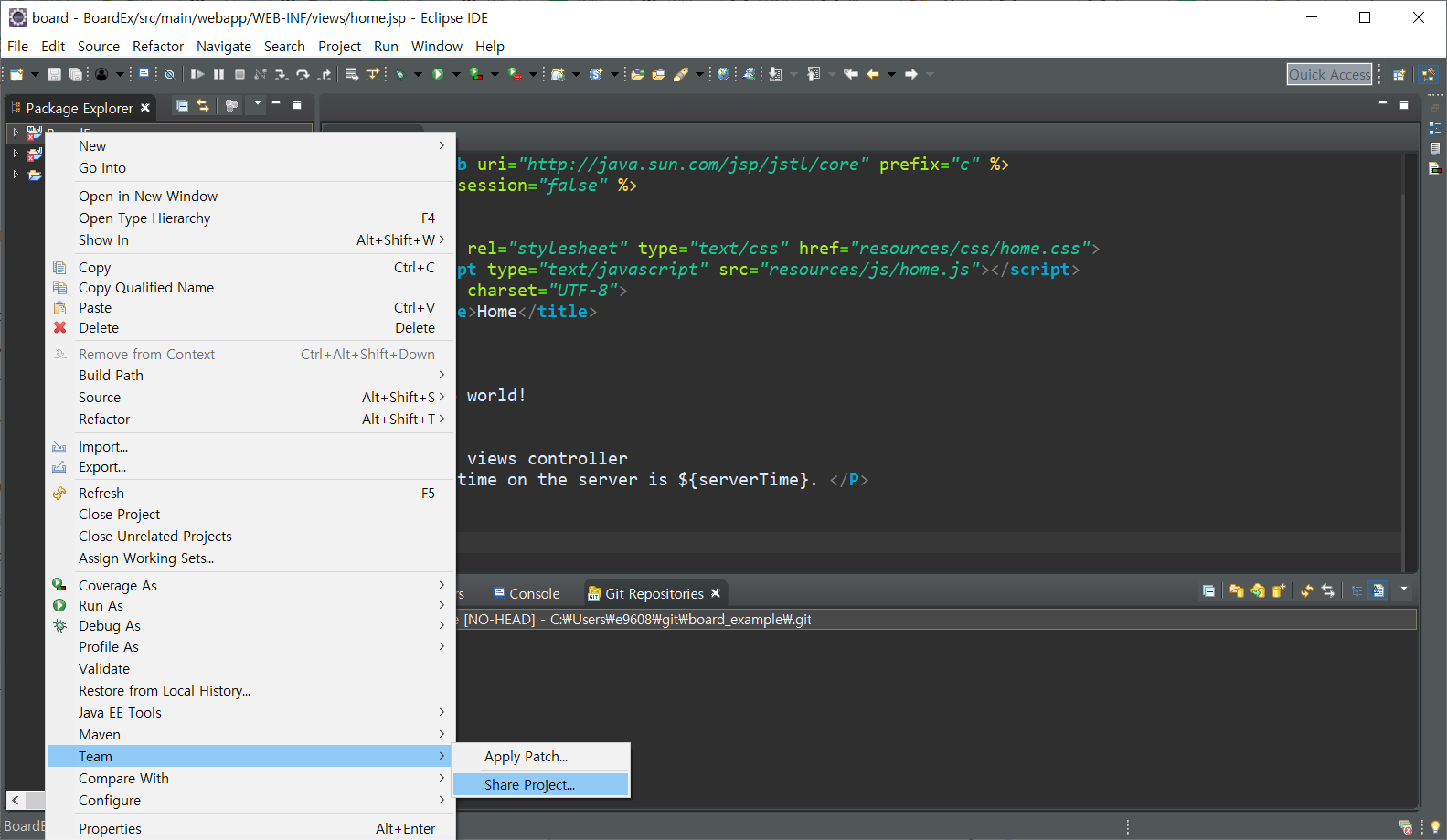Click Package Explorer left scroll arrow
This screenshot has width=1447, height=840.
click(16, 800)
